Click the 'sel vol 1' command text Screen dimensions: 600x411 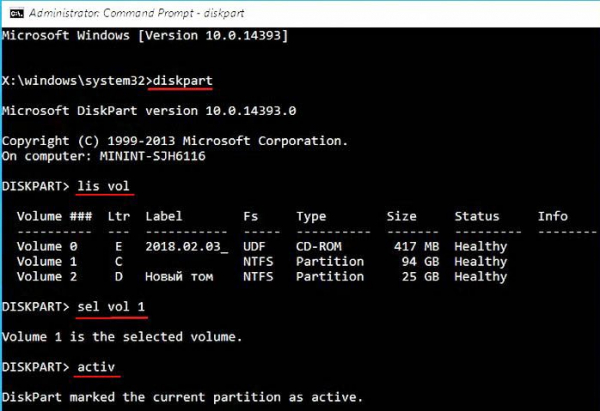(111, 307)
